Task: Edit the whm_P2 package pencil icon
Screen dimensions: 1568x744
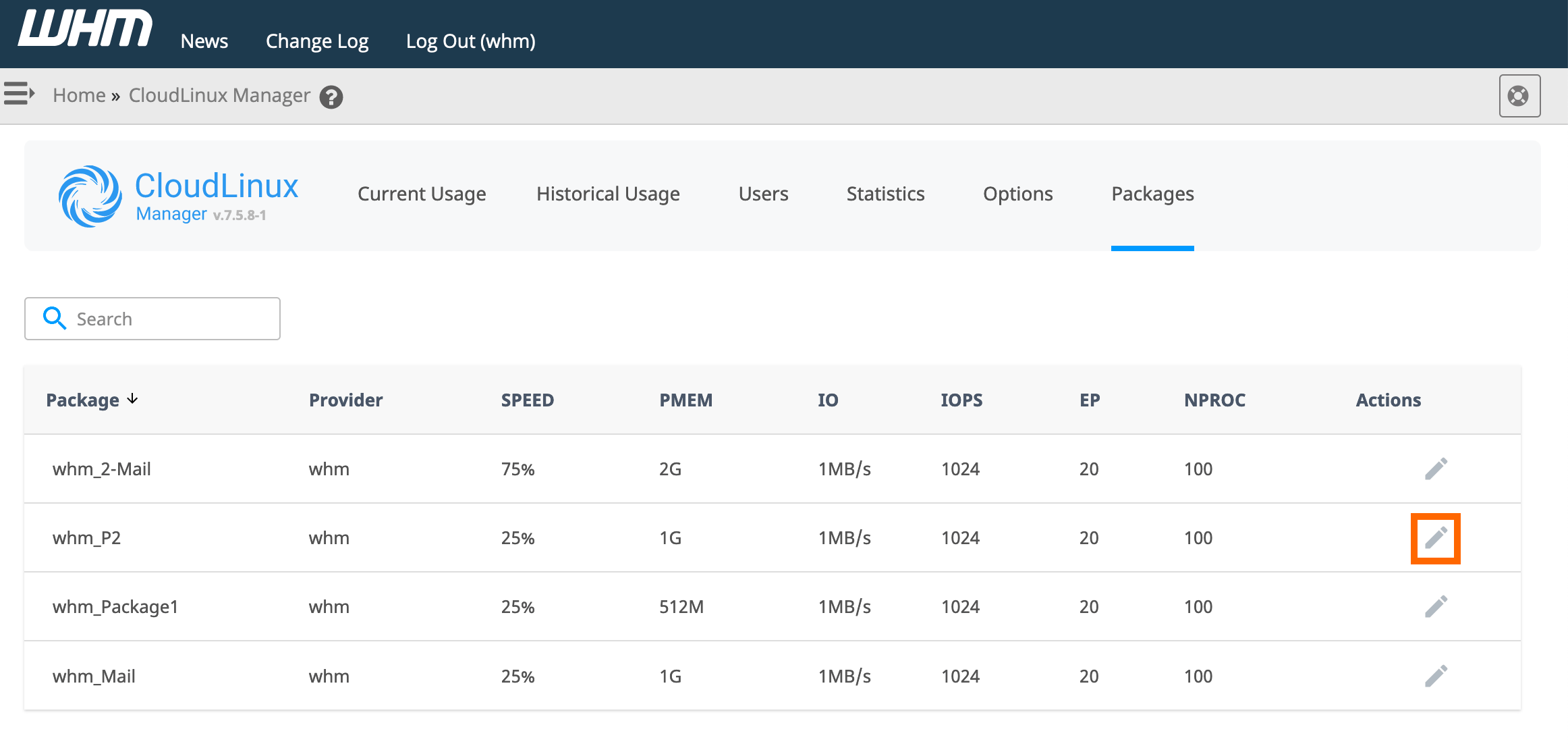Action: tap(1436, 538)
